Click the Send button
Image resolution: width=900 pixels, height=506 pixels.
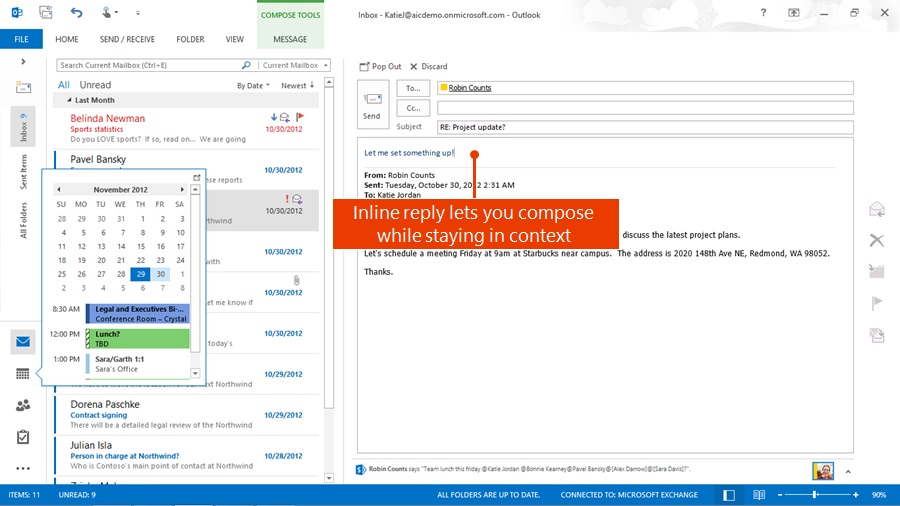(x=371, y=104)
